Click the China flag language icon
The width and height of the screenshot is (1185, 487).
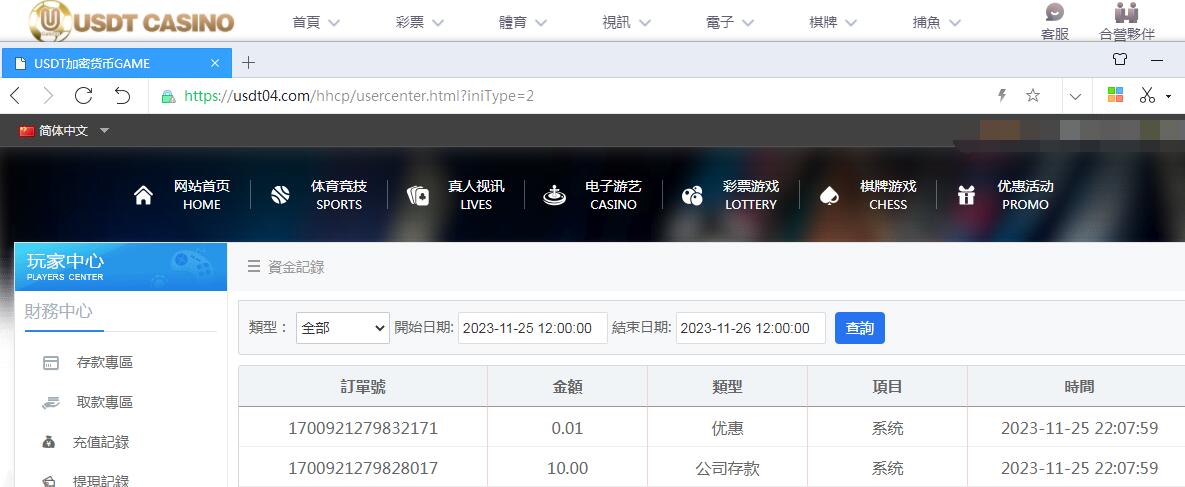click(27, 131)
